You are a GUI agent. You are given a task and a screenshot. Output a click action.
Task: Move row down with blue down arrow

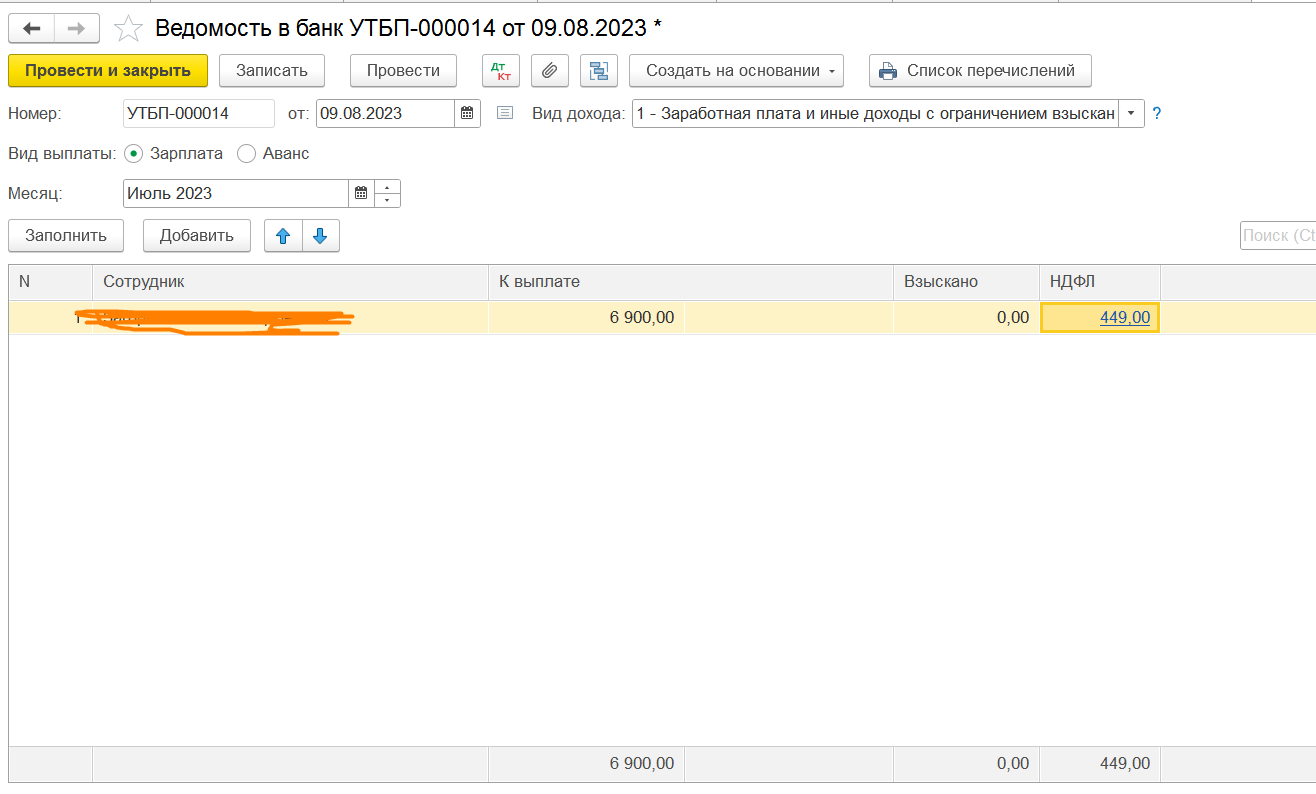click(x=320, y=236)
